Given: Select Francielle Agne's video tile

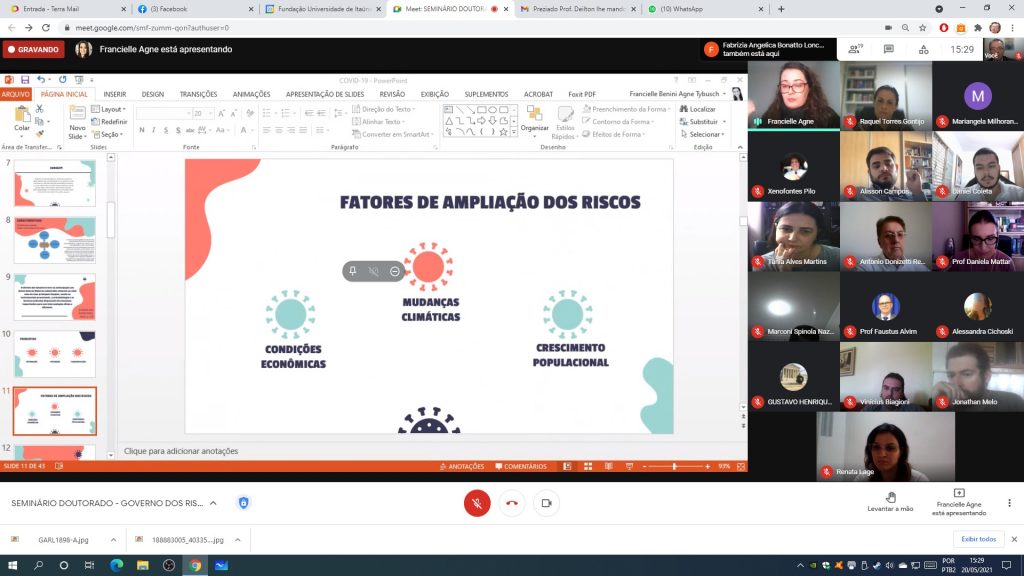Looking at the screenshot, I should 793,95.
